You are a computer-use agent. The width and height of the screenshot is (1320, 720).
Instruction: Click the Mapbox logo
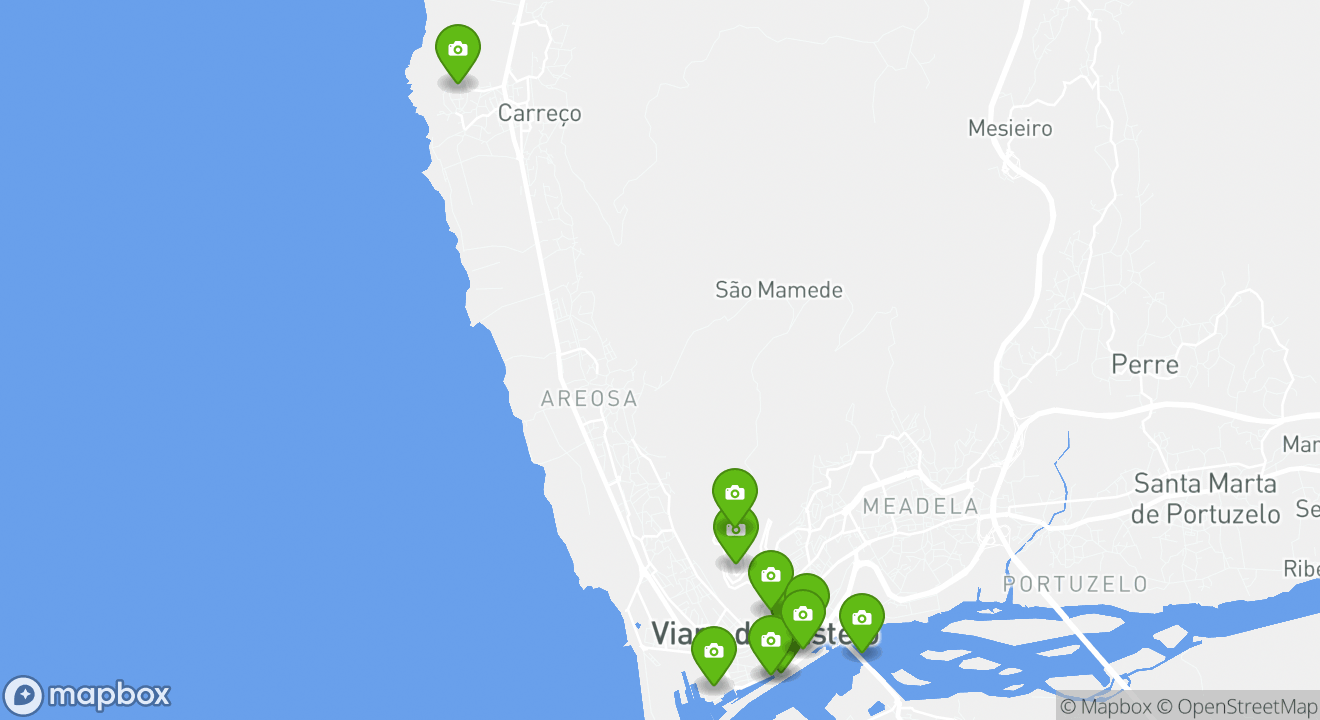tap(87, 694)
